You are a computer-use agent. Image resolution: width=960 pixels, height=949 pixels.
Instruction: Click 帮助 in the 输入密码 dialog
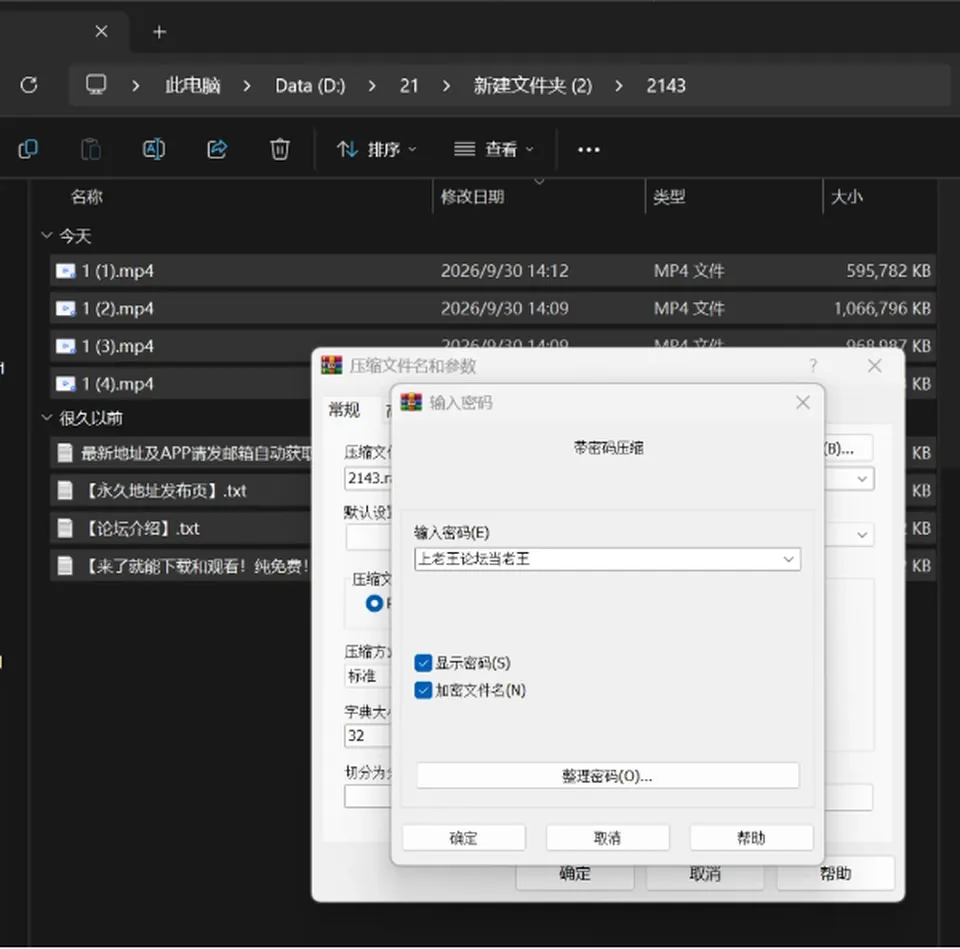pyautogui.click(x=751, y=838)
